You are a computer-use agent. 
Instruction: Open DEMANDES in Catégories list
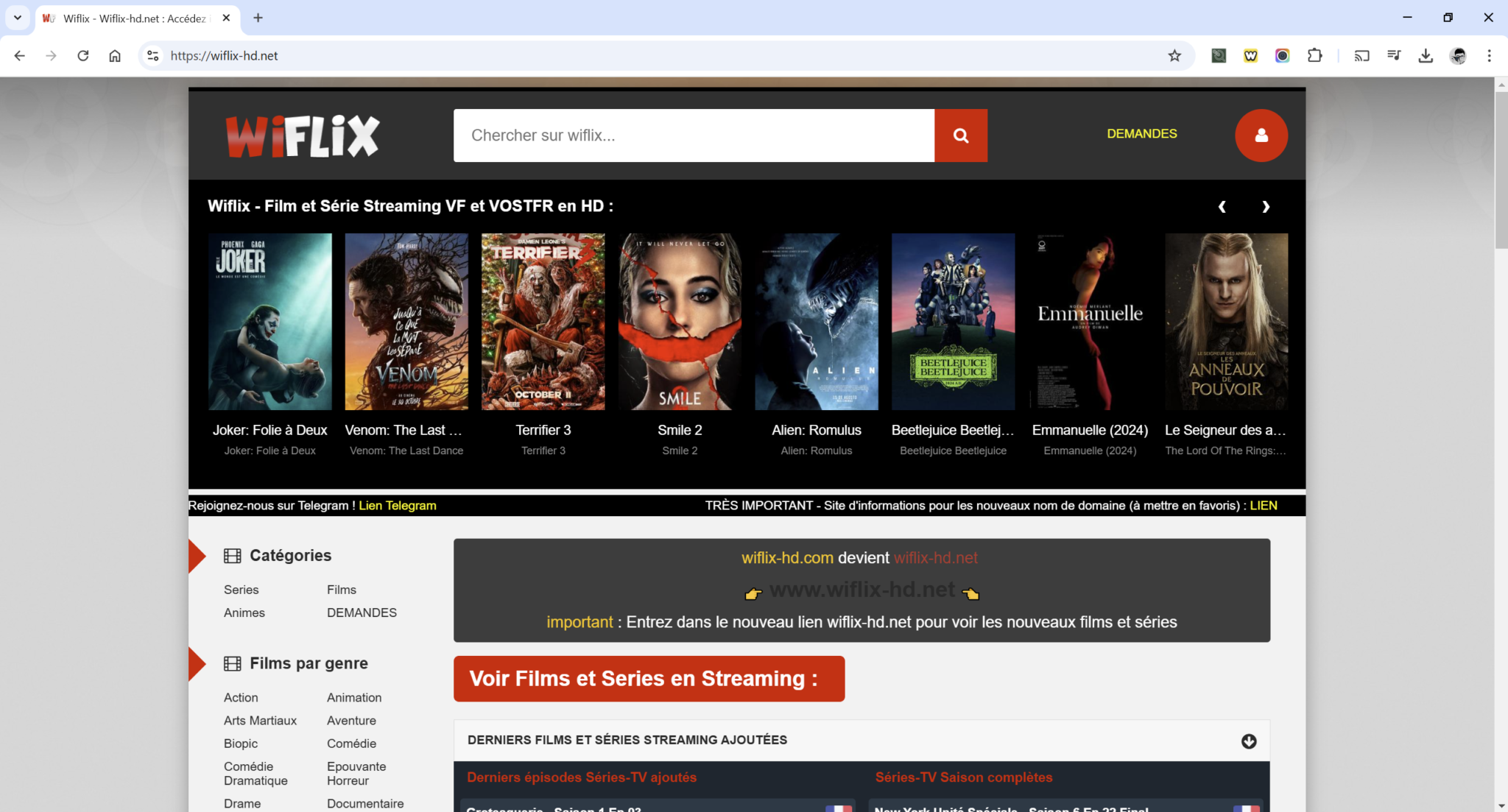362,612
